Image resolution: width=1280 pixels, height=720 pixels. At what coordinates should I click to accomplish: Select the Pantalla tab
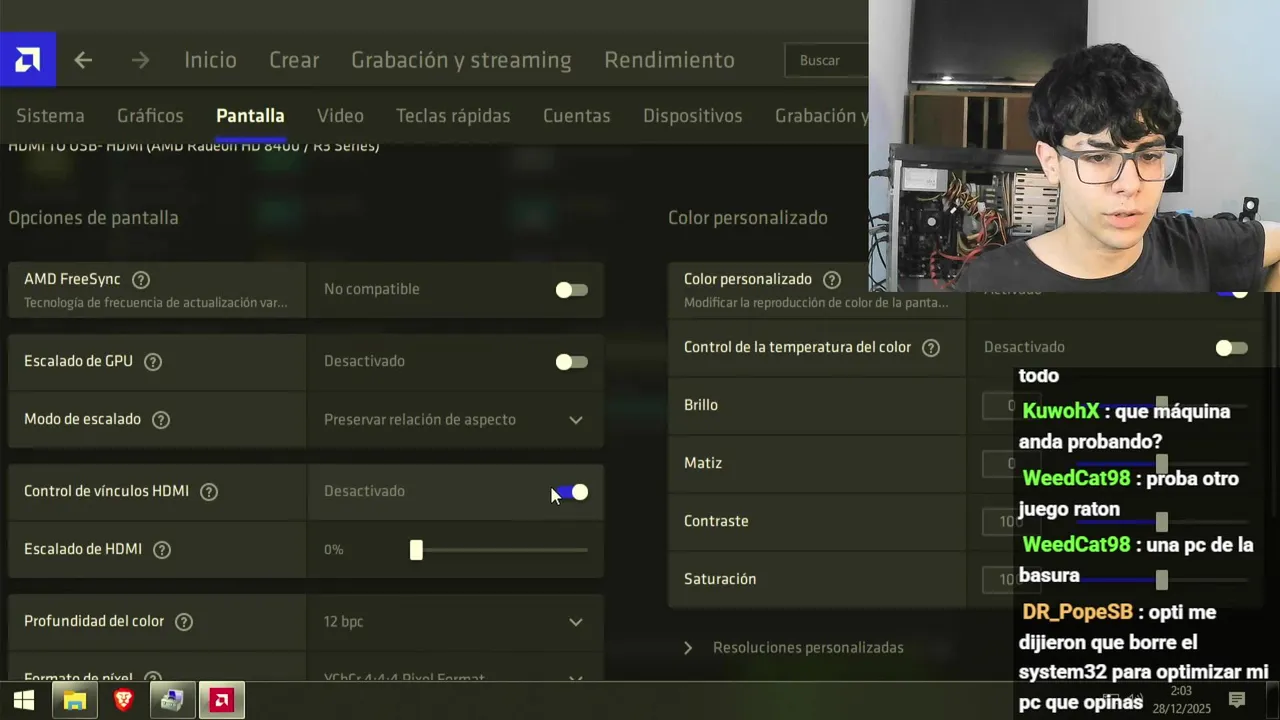coord(250,116)
